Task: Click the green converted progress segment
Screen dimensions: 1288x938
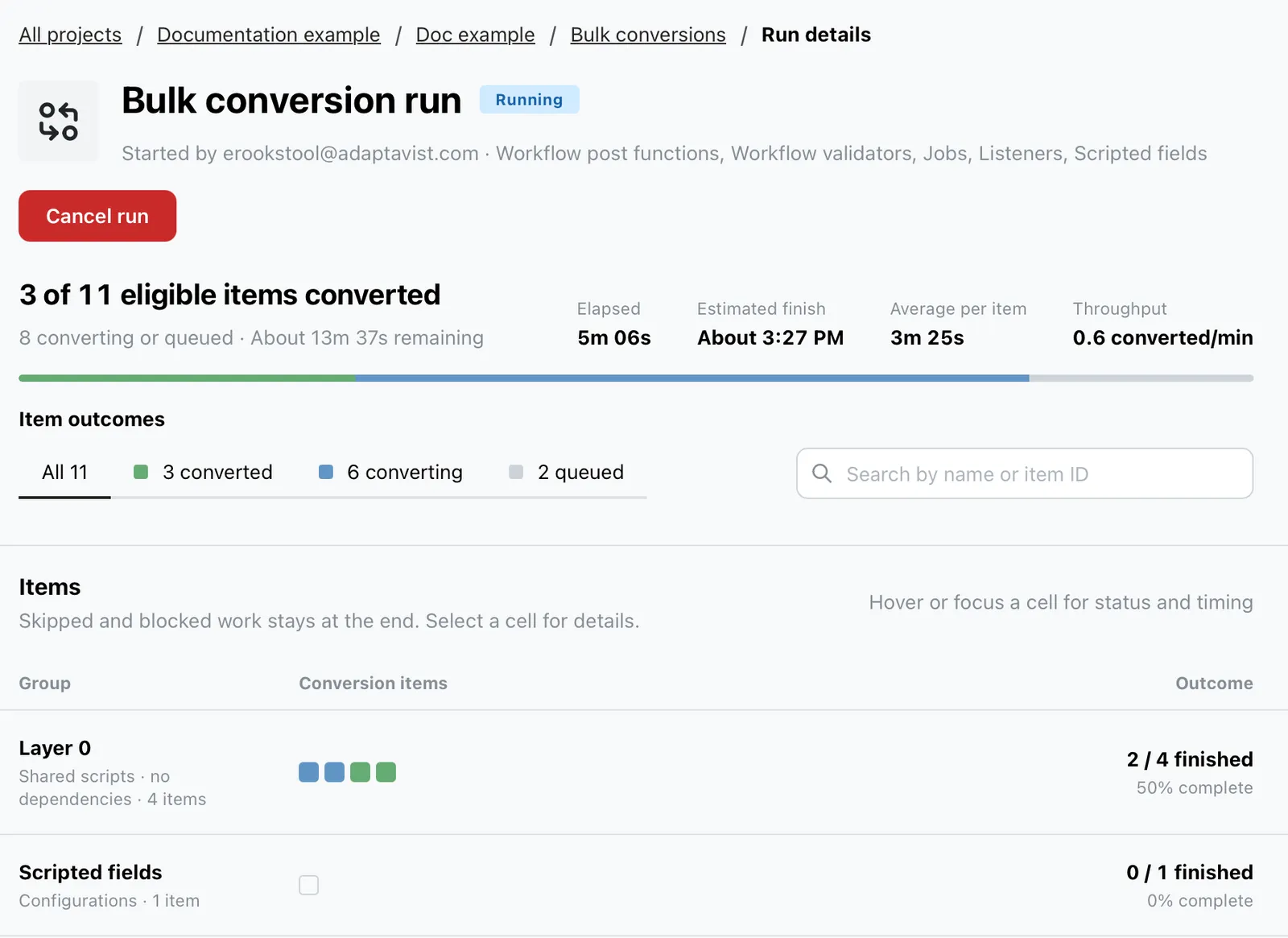Action: [x=187, y=378]
